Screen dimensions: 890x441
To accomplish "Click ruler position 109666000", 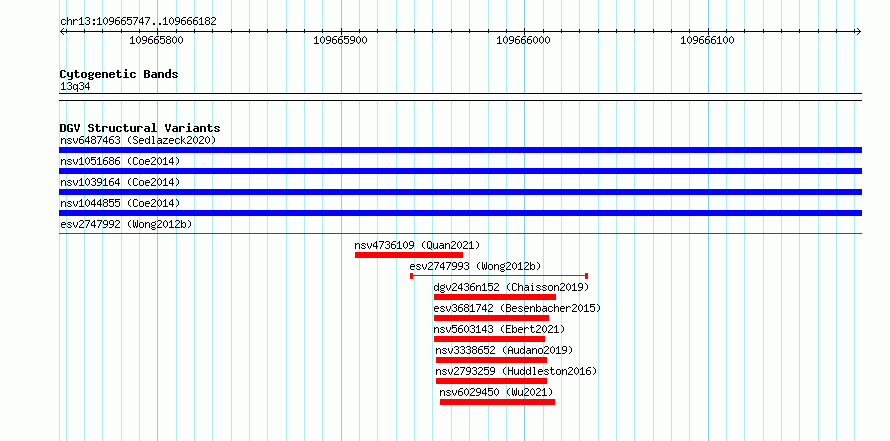I will tap(524, 40).
